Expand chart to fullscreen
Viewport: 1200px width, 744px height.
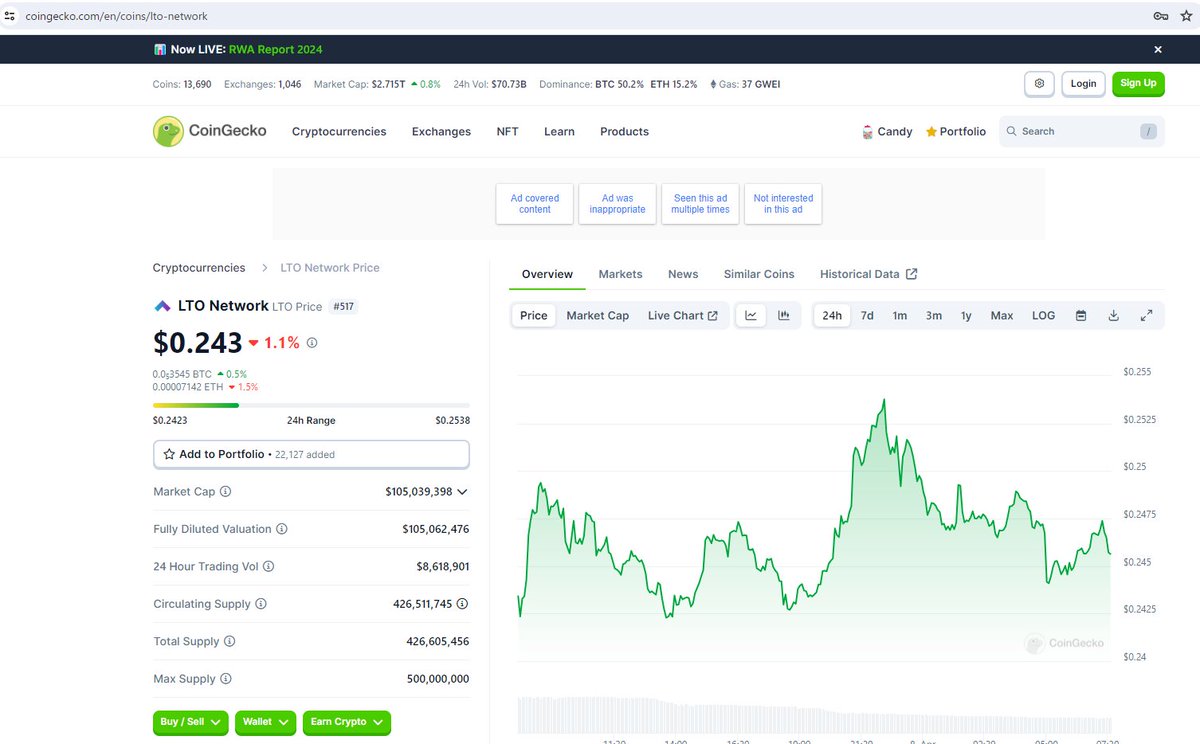(x=1147, y=315)
